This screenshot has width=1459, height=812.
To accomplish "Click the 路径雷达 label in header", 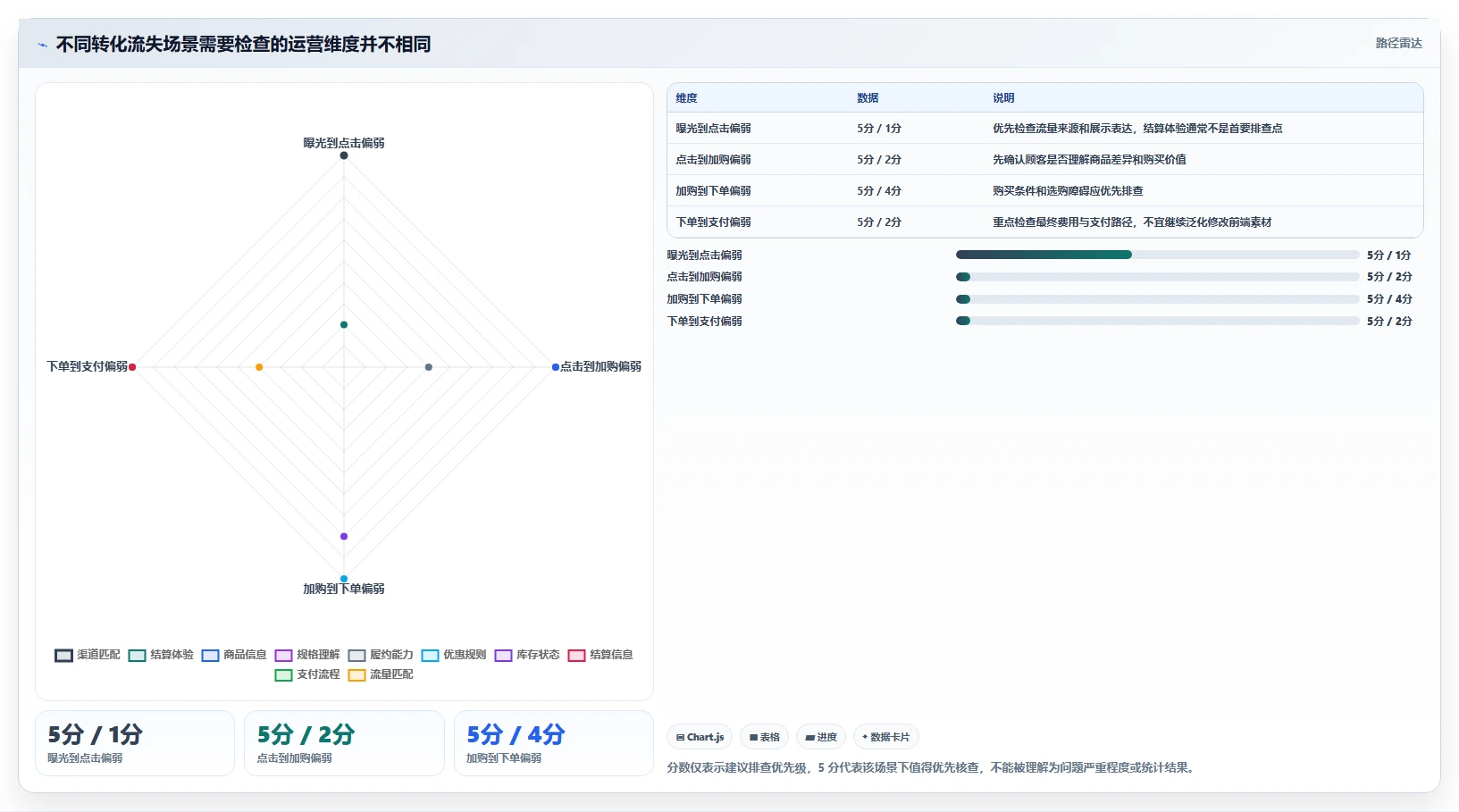I will point(1398,43).
